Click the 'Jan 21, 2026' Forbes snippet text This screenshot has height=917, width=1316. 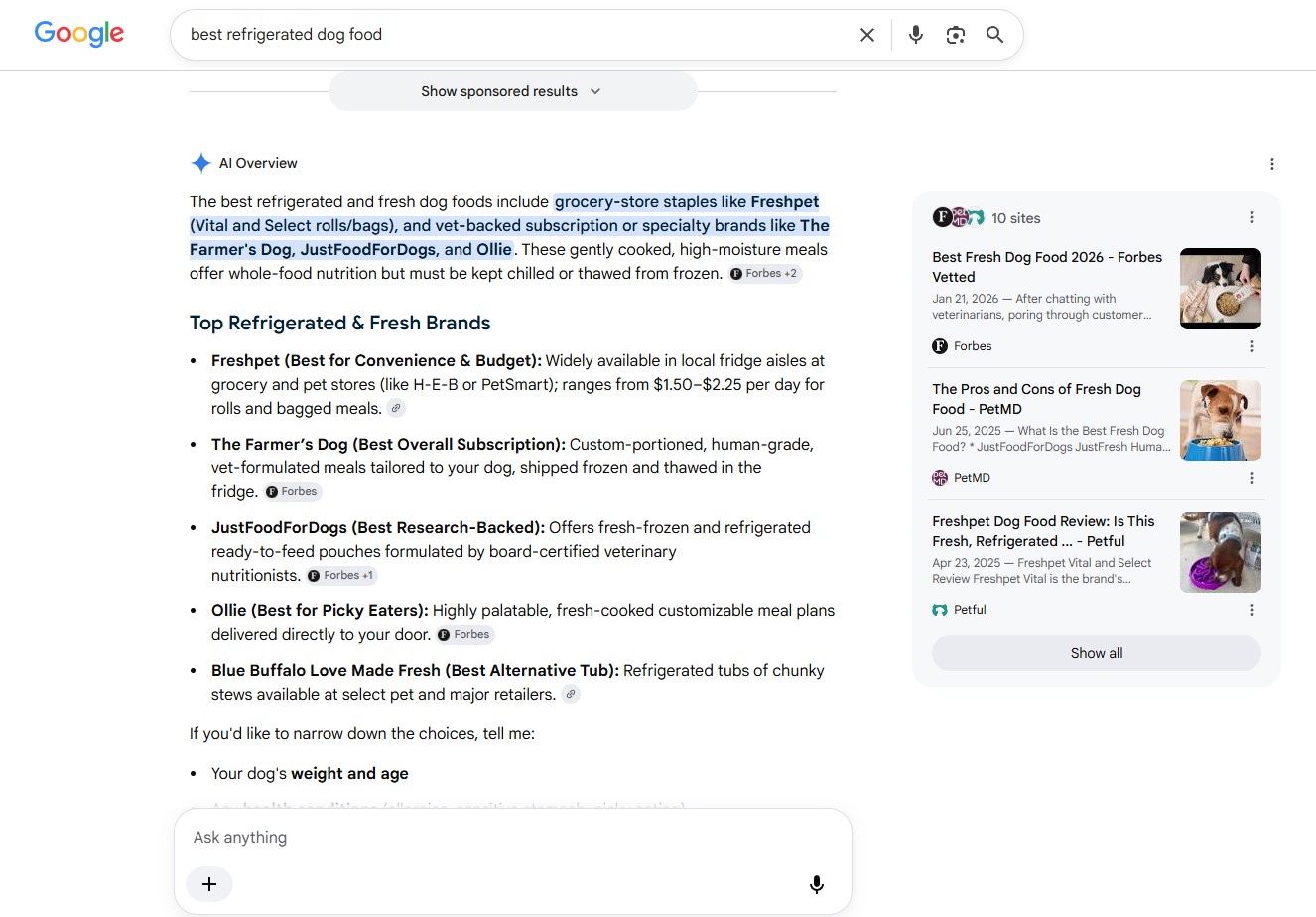click(x=1042, y=307)
